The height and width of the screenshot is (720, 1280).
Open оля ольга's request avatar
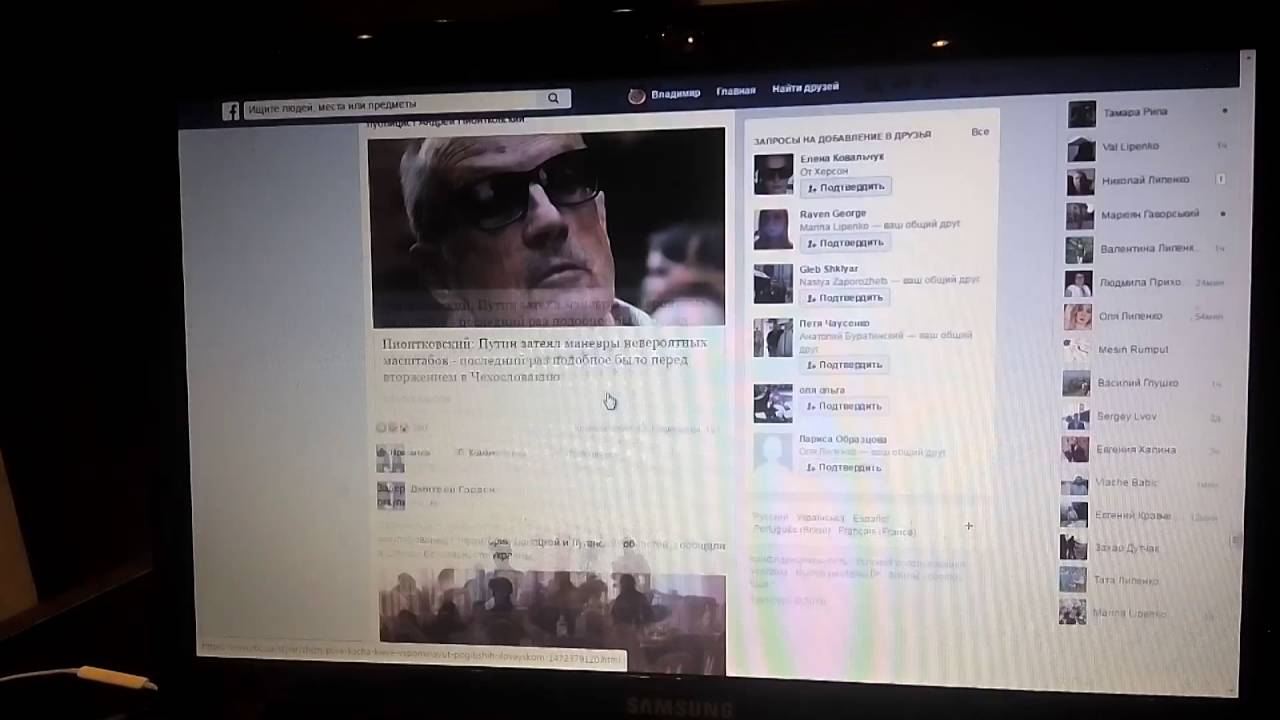pos(773,404)
